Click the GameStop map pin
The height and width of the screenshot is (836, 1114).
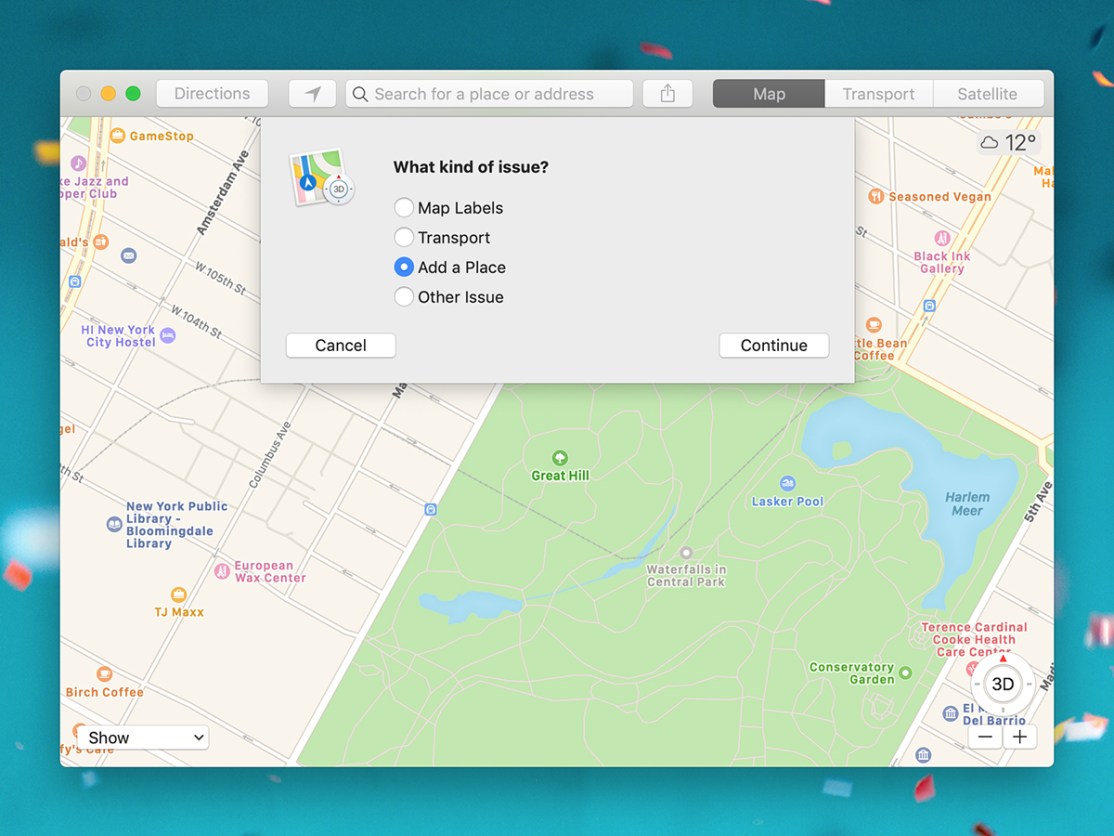click(x=118, y=136)
